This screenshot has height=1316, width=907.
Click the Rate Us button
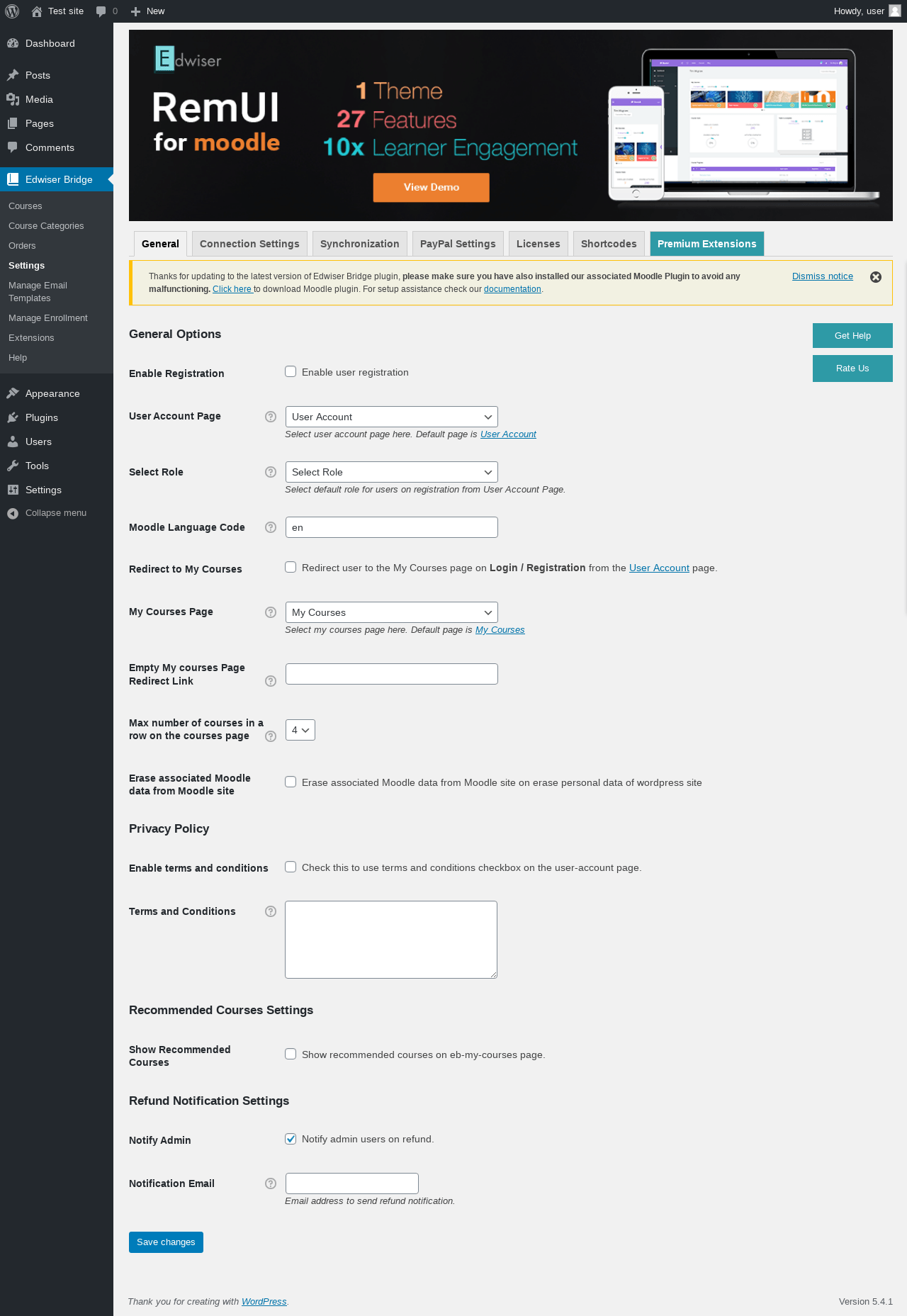click(x=852, y=369)
